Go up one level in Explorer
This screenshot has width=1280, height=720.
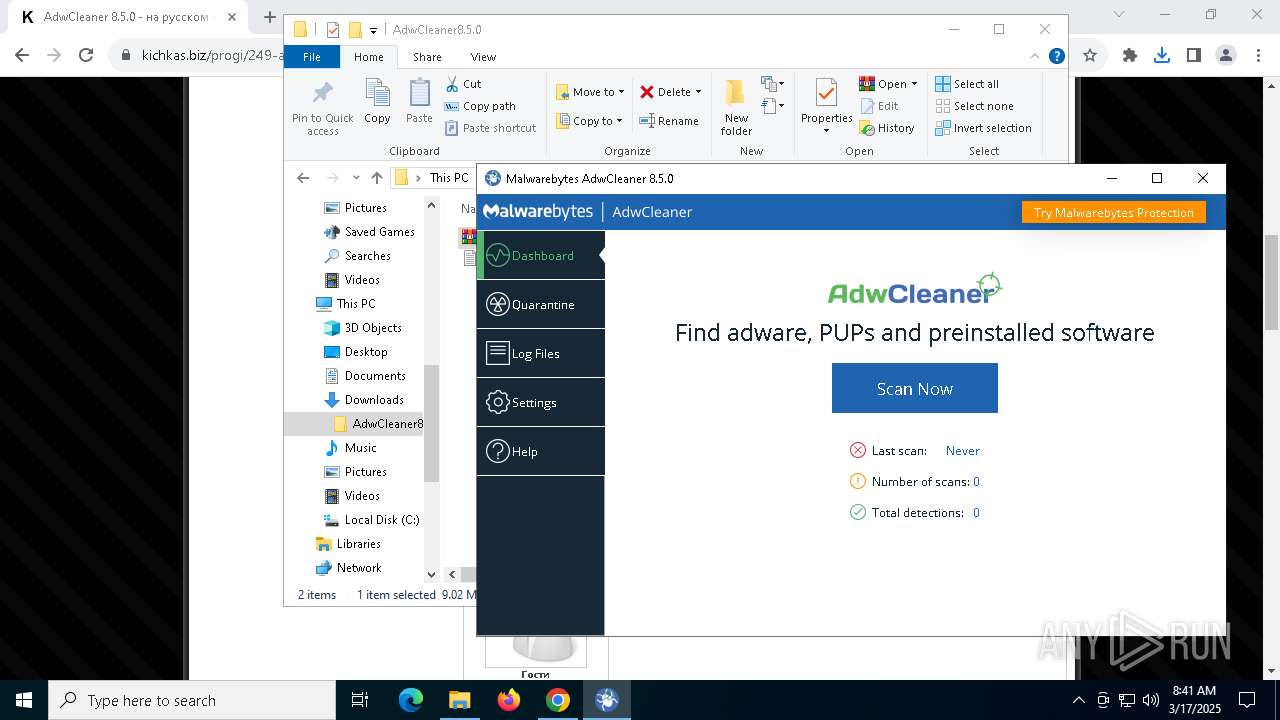(x=377, y=178)
